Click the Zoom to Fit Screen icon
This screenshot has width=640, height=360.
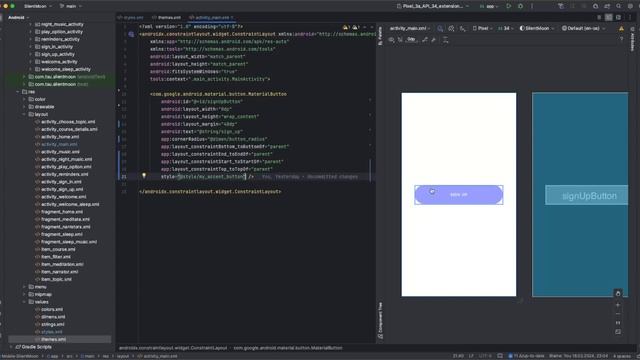point(618,332)
